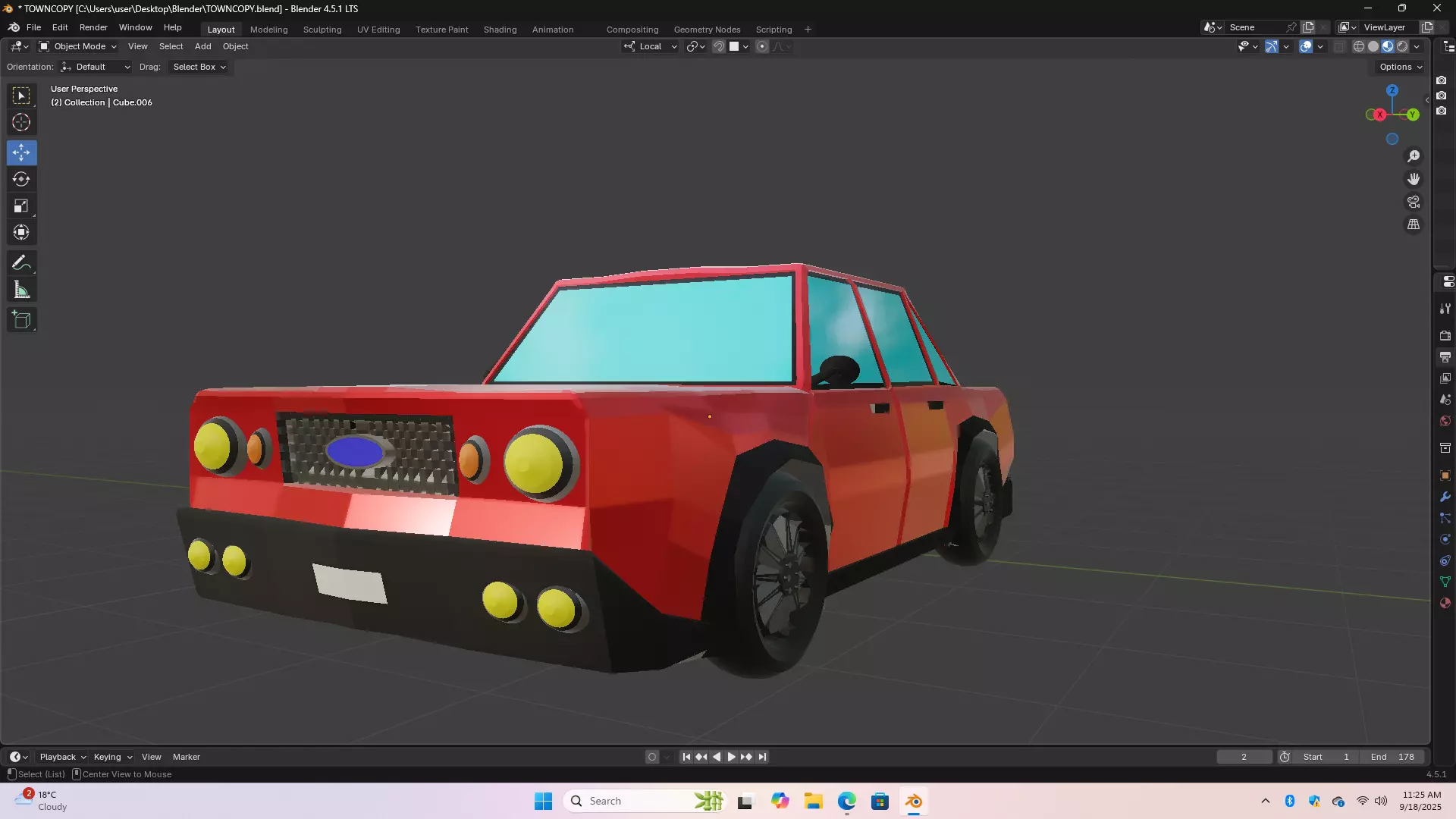This screenshot has height=819, width=1456.
Task: Expand the Orientation Default dropdown
Action: point(96,67)
